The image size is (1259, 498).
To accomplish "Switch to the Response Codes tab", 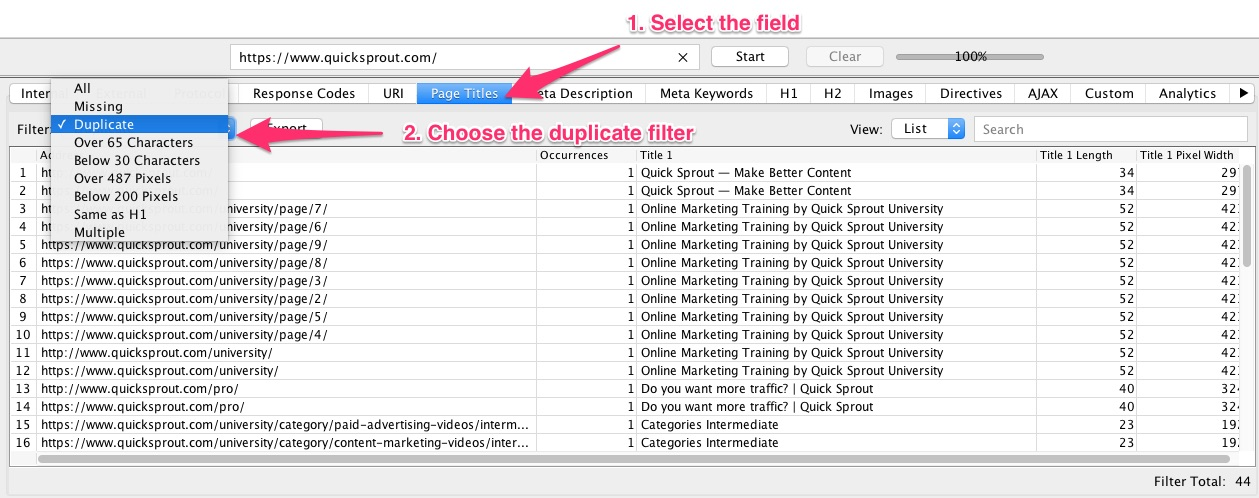I will tap(304, 93).
